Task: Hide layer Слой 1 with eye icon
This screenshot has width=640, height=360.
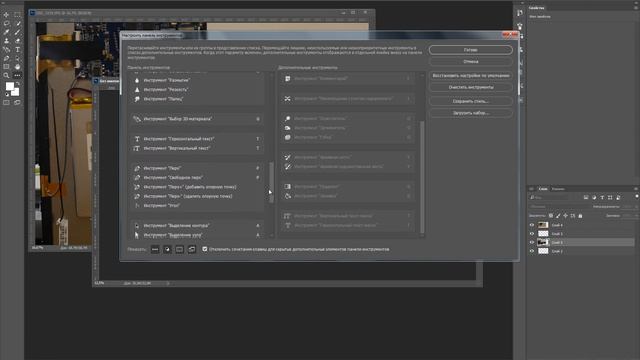Action: 532,251
